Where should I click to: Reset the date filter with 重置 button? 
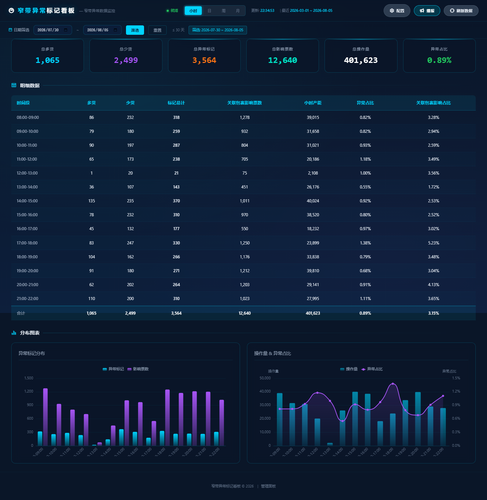coord(157,30)
